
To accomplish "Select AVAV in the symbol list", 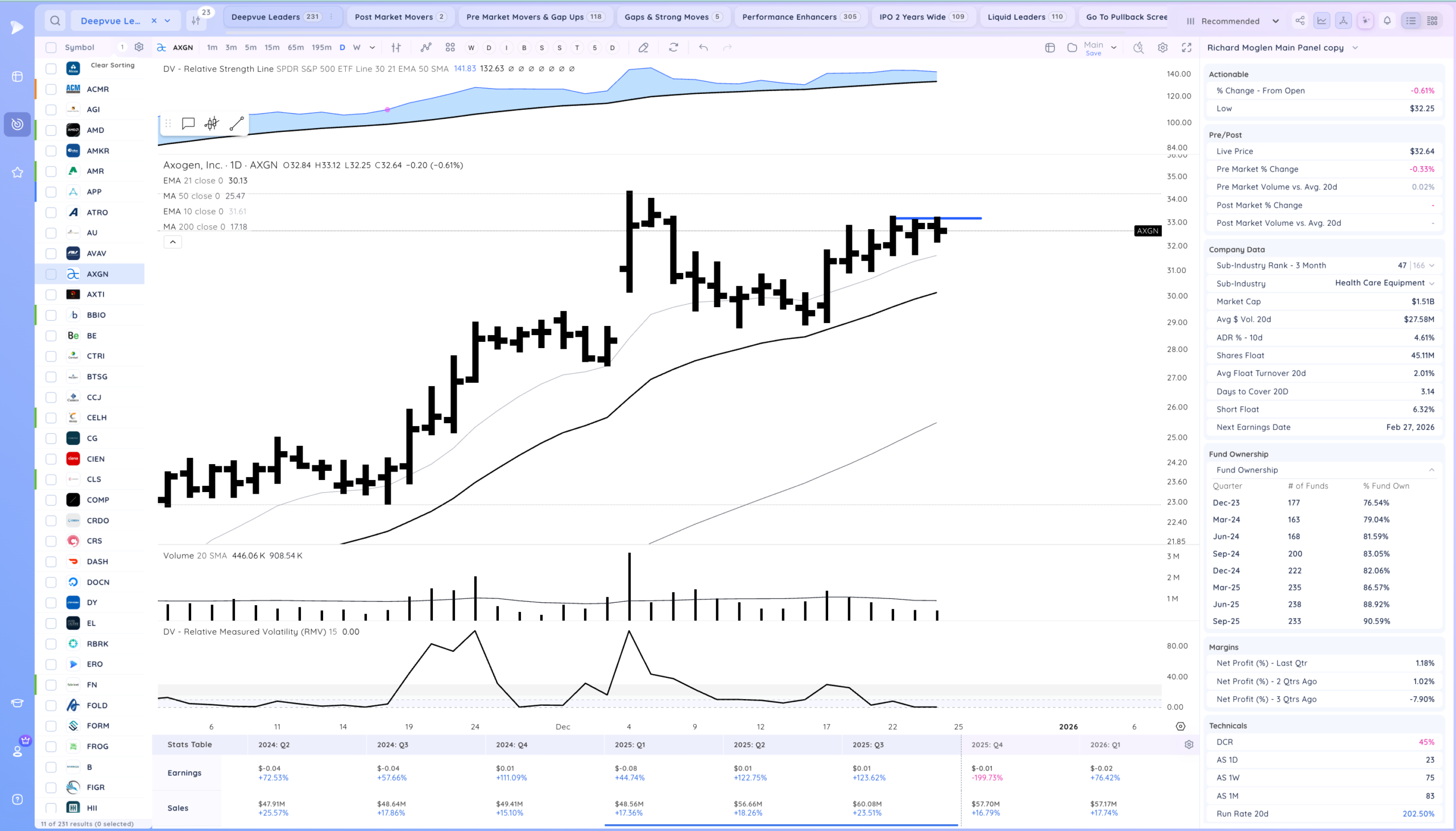I will click(97, 254).
